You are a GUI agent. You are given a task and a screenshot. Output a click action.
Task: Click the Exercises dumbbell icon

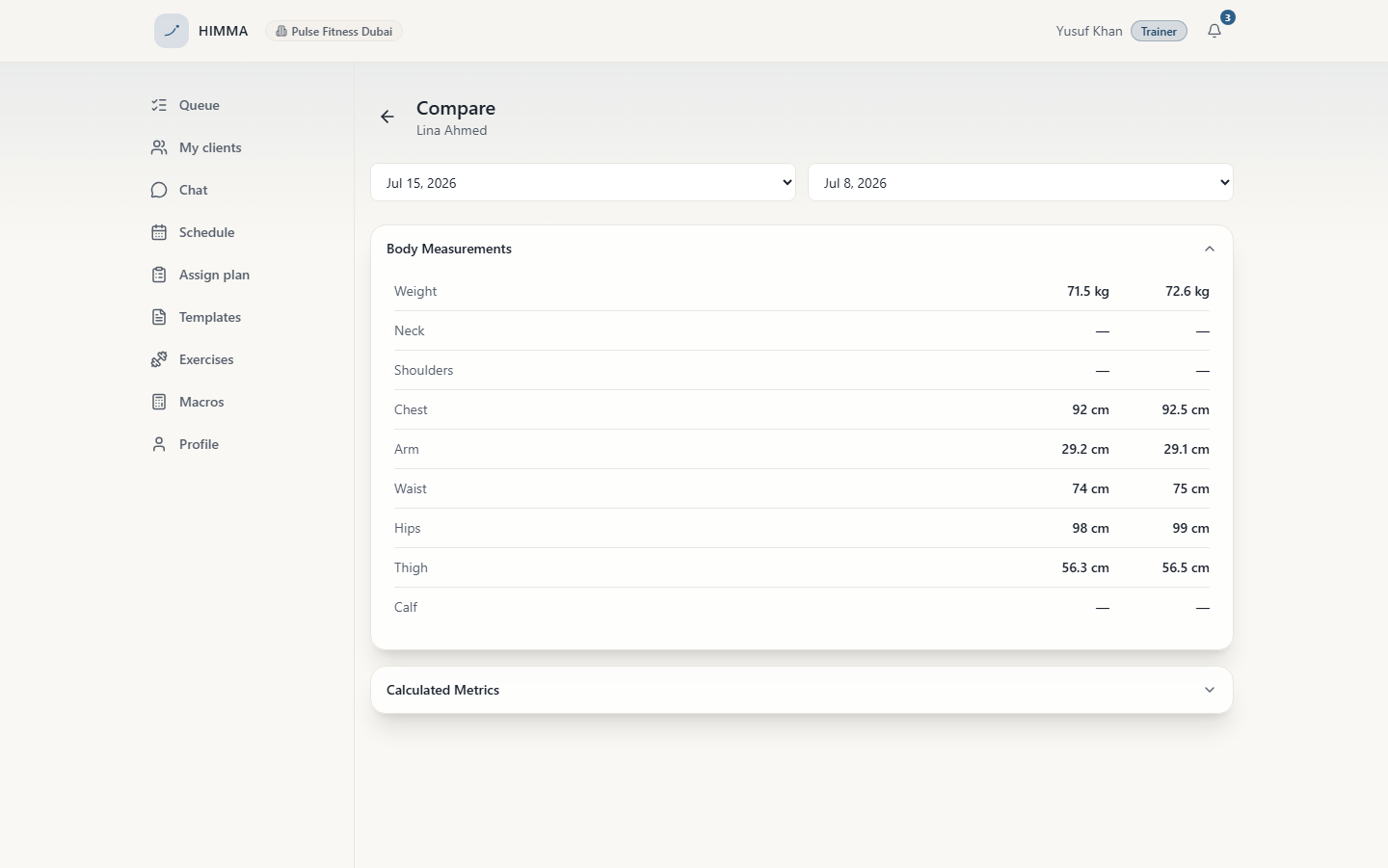coord(159,359)
